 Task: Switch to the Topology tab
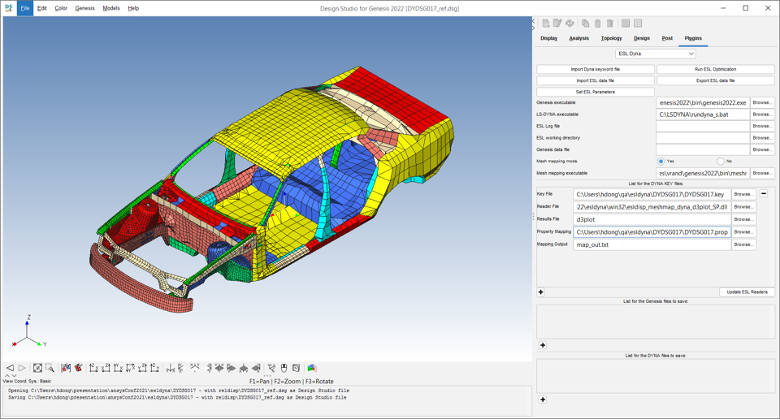tap(611, 38)
